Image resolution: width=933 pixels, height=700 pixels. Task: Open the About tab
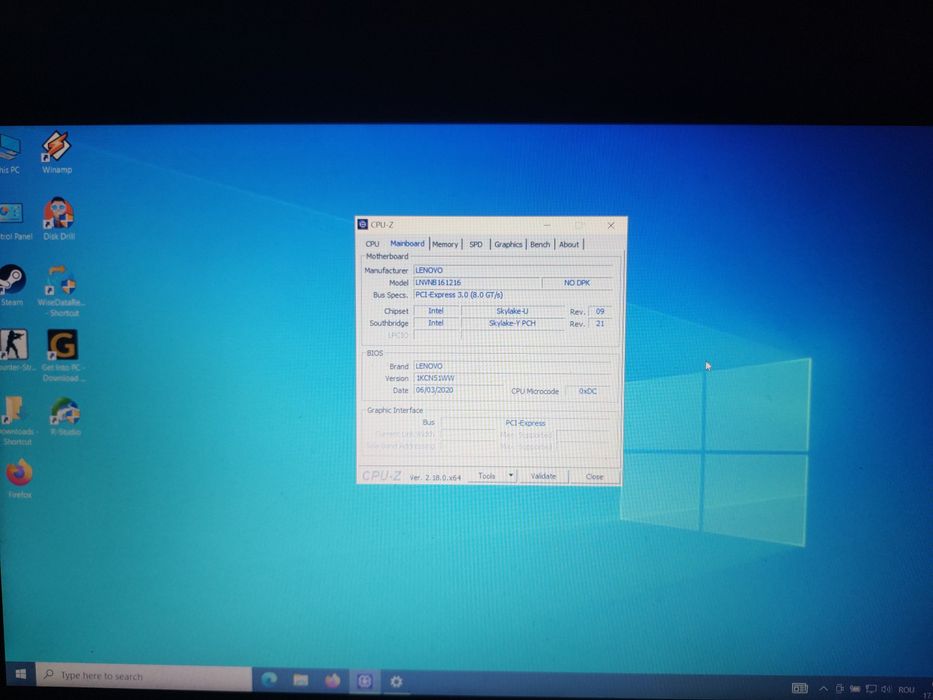[x=569, y=244]
